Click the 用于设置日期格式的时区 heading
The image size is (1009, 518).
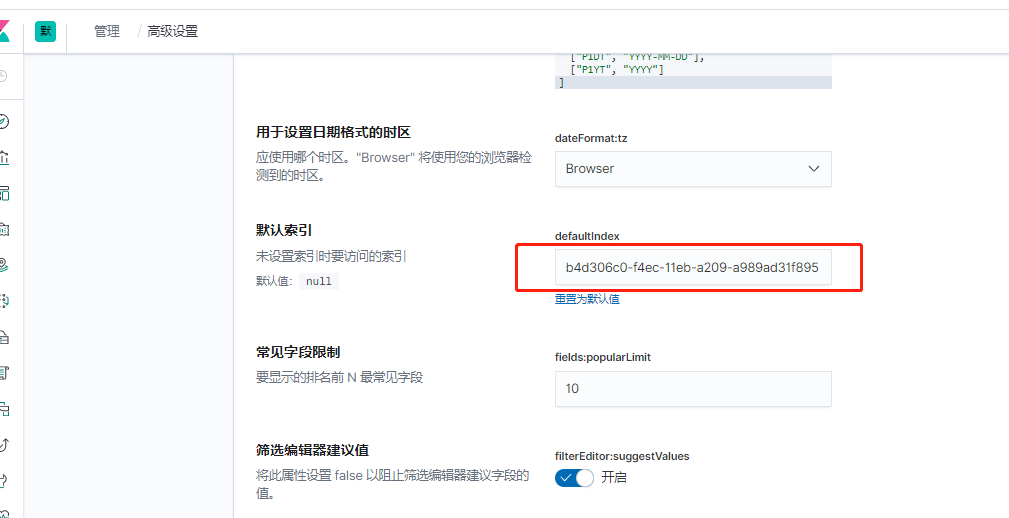click(333, 133)
